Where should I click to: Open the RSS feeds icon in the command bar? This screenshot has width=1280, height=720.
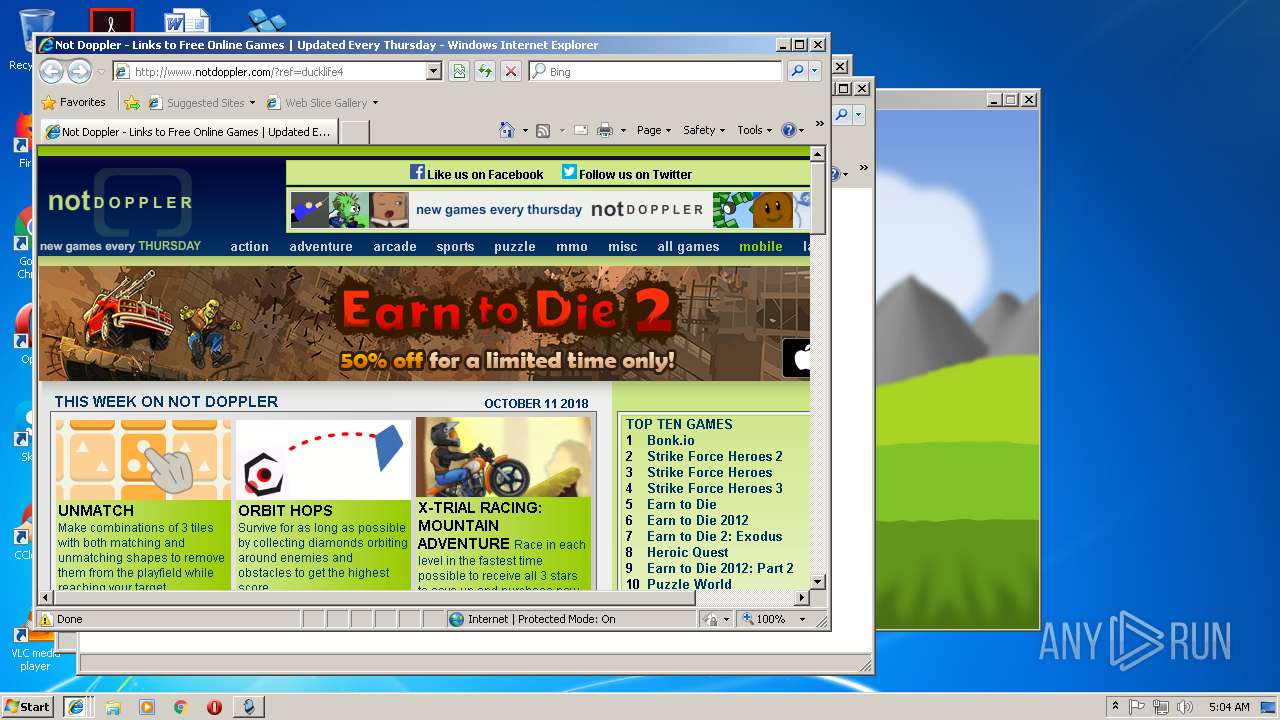click(x=543, y=130)
